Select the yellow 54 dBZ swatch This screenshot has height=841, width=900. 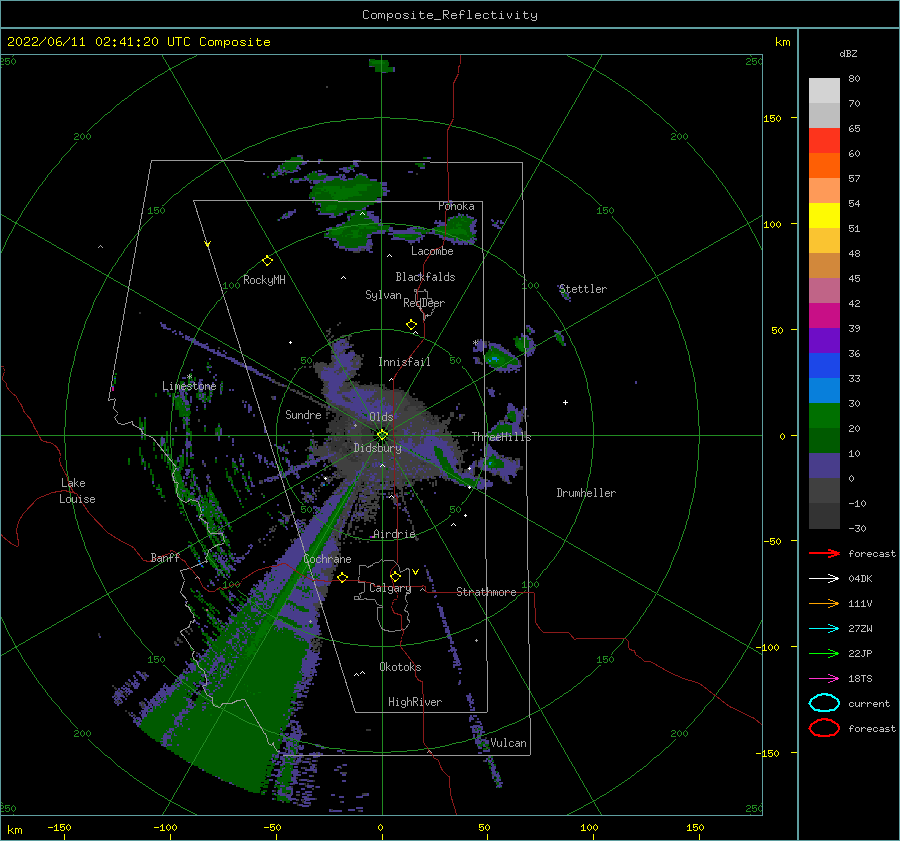click(824, 215)
